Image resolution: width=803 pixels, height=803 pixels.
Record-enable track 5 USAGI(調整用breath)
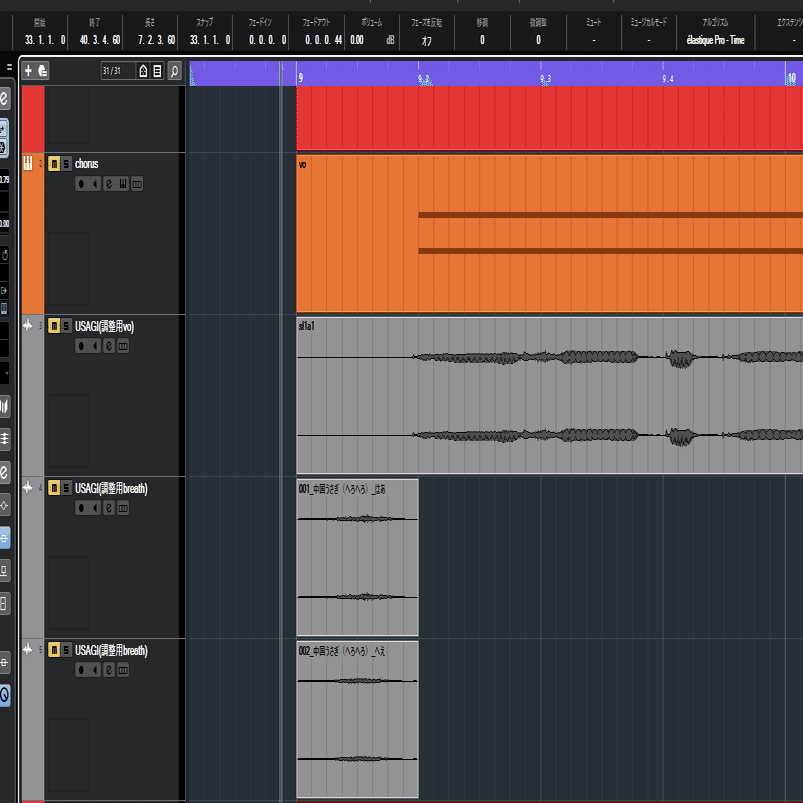tap(81, 669)
